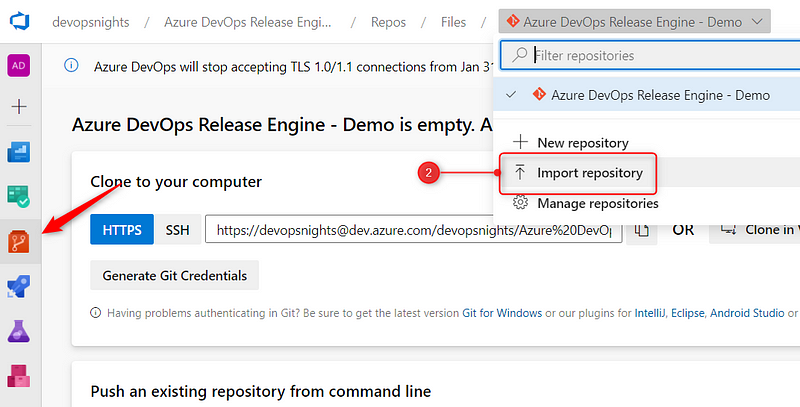Select the HTTPS clone option
Screen dimensions: 800x407
point(122,230)
